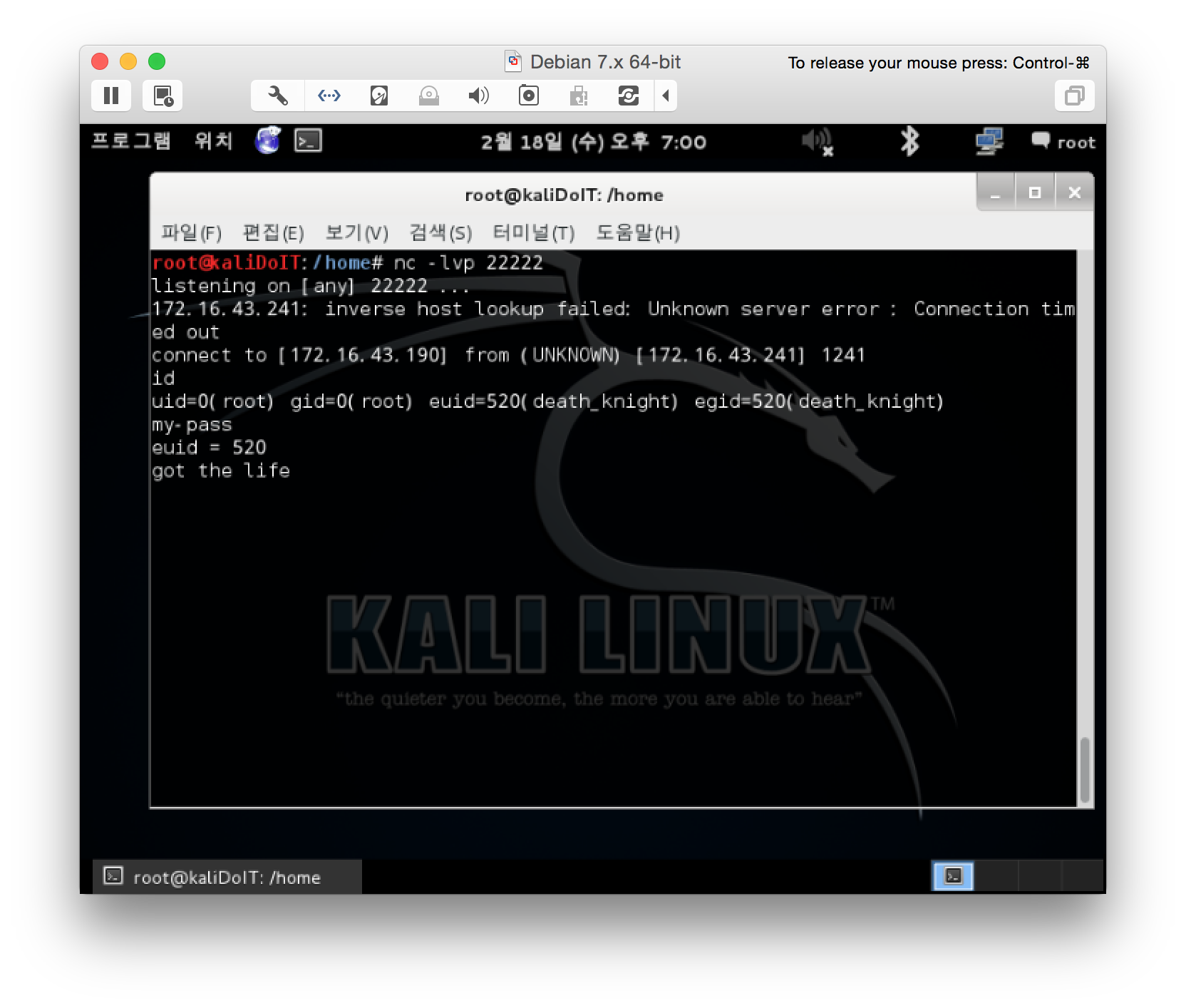Screen dimensions: 1186x1008
Task: Open the 터미널(T) menu
Action: coord(533,232)
